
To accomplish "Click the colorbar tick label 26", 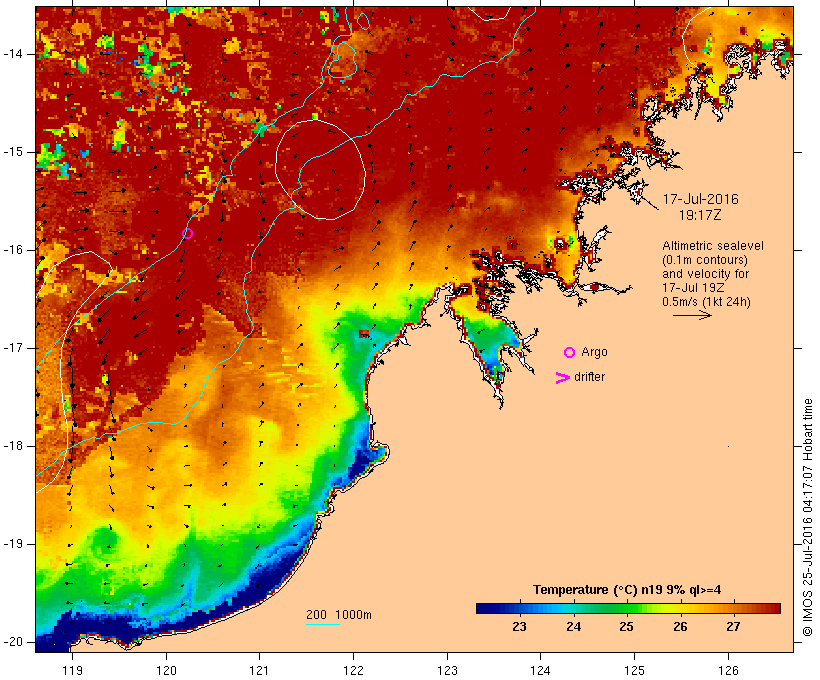I will pos(680,627).
